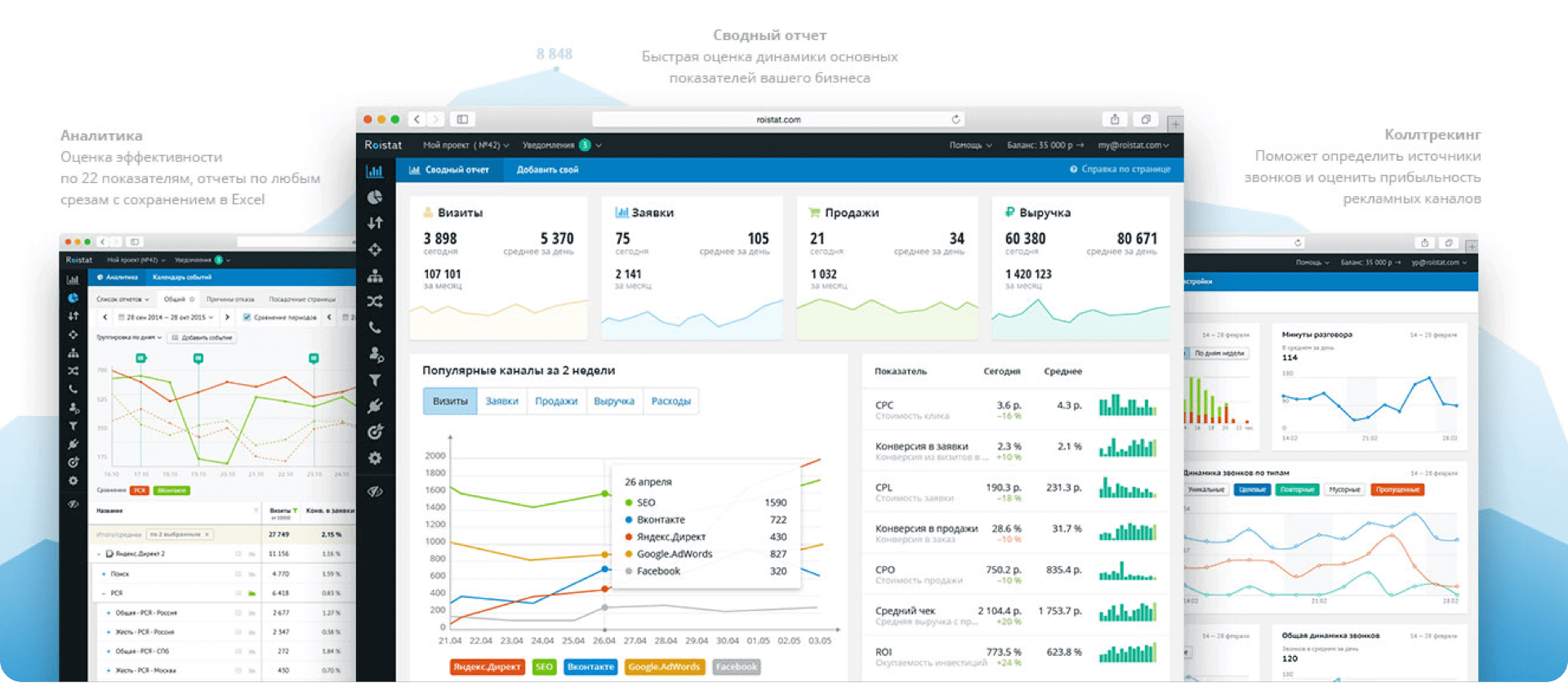
Task: Click the Целевые call type tag in right window
Action: coord(1252,489)
